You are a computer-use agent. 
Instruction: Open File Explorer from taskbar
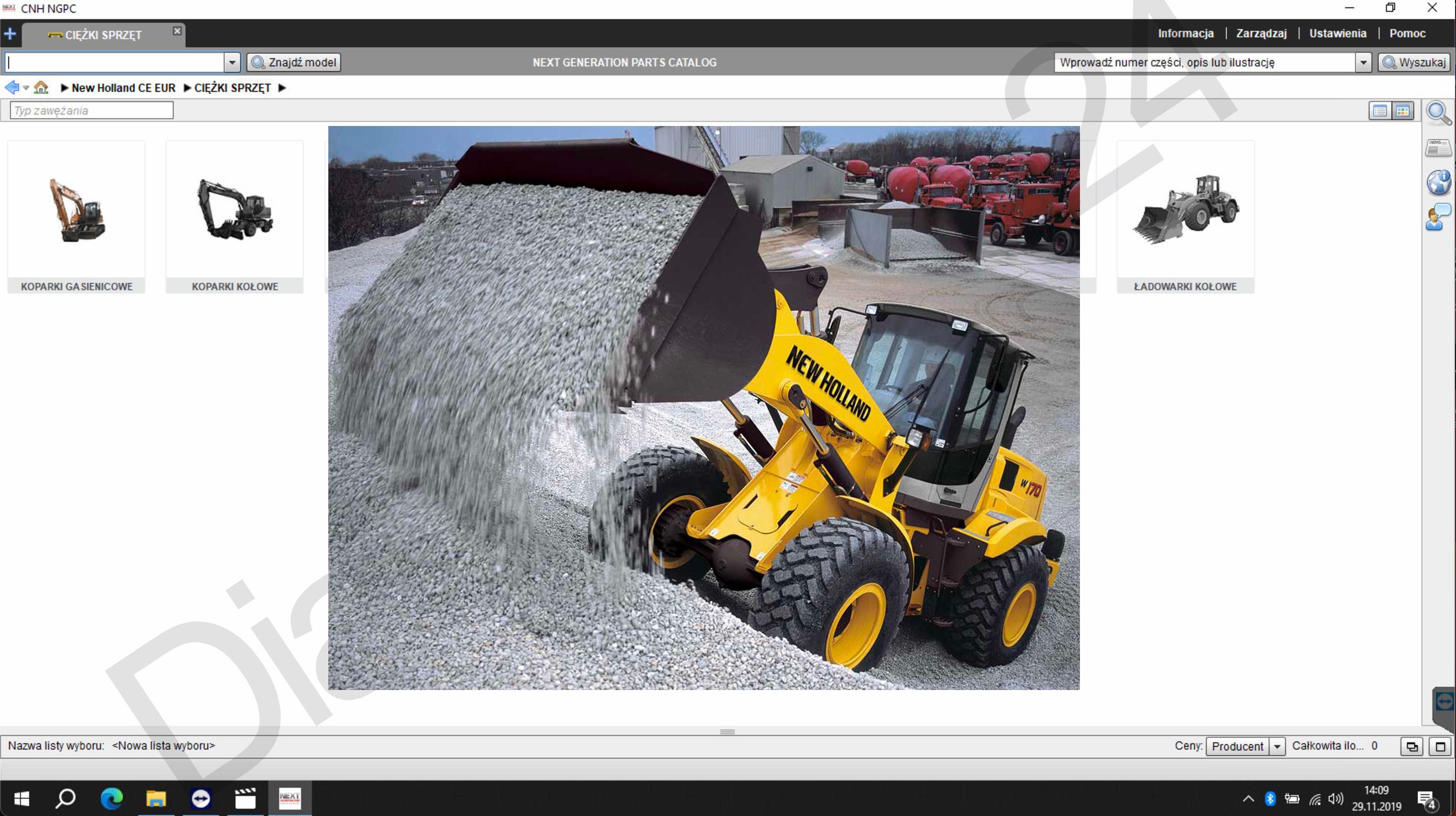pyautogui.click(x=156, y=798)
